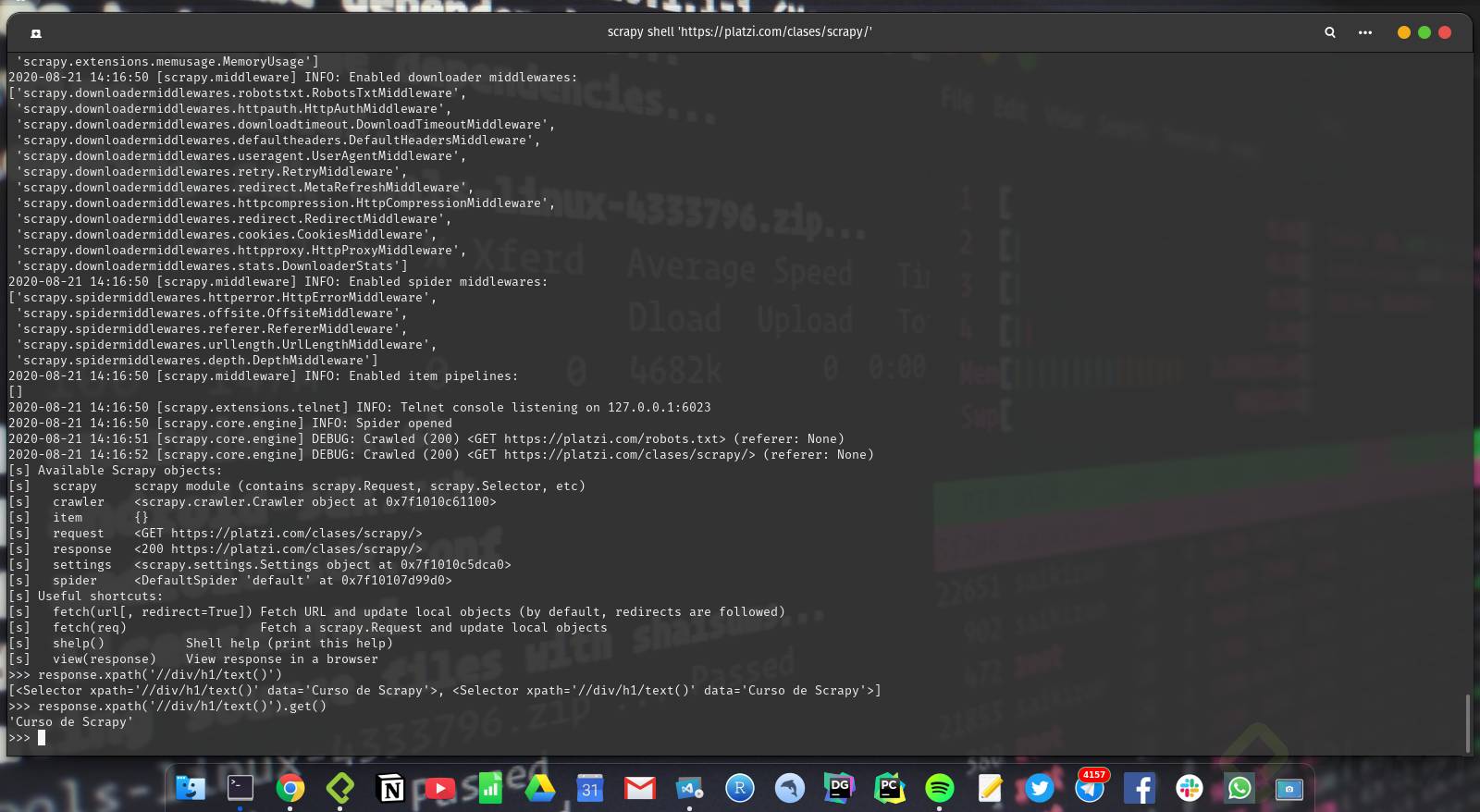Image resolution: width=1480 pixels, height=812 pixels.
Task: Launch Notion from the dock
Action: (390, 788)
